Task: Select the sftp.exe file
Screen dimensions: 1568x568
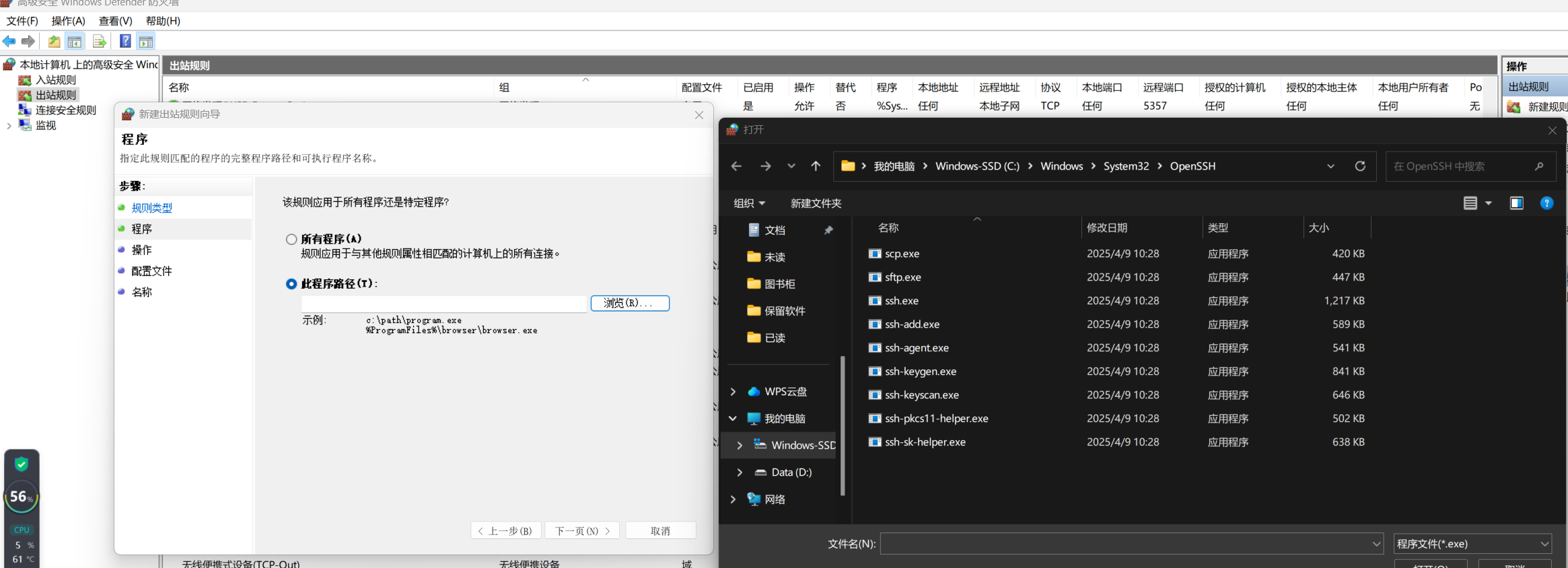Action: (902, 277)
